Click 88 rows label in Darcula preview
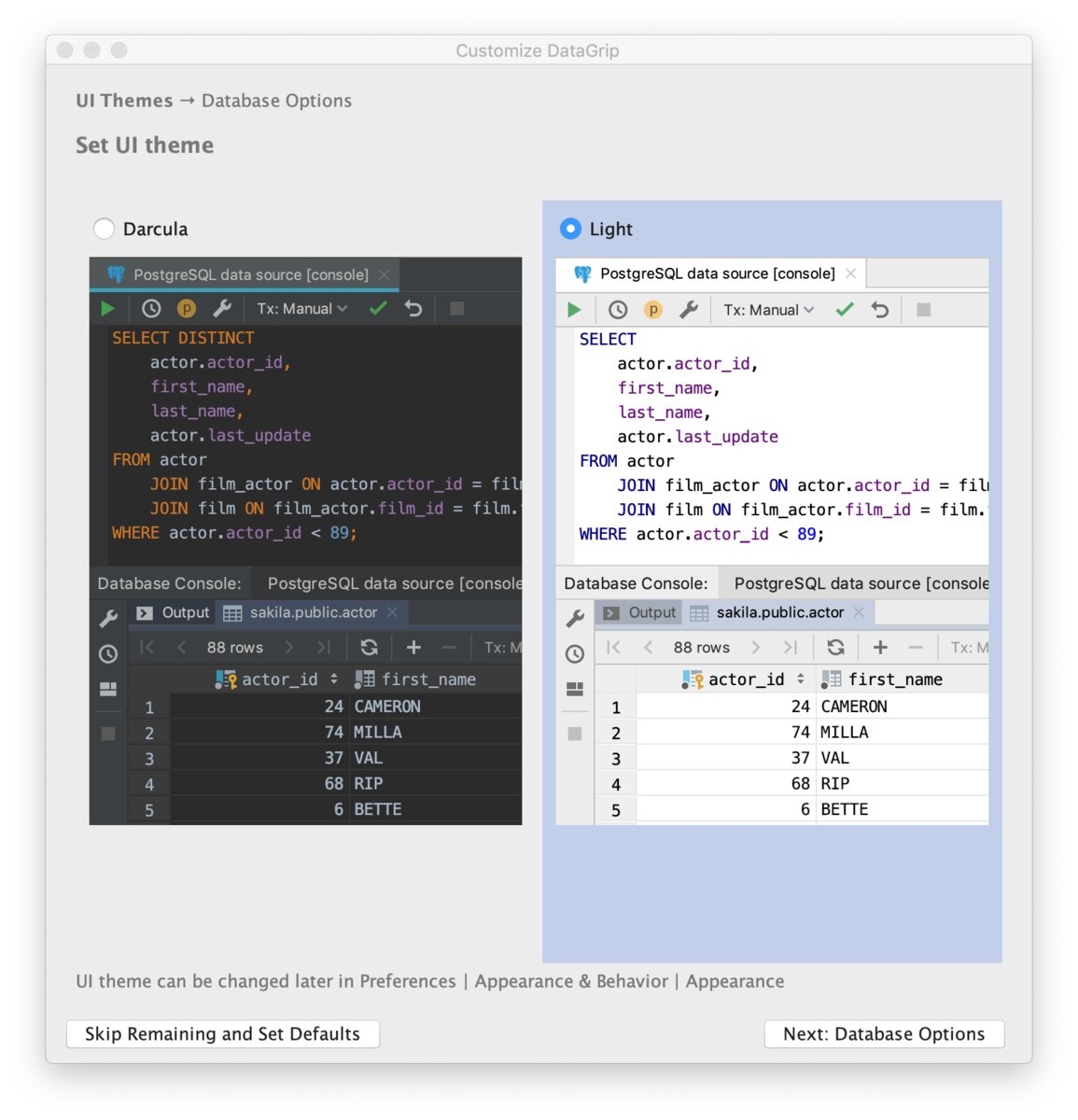Image resolution: width=1078 pixels, height=1120 pixels. tap(235, 647)
